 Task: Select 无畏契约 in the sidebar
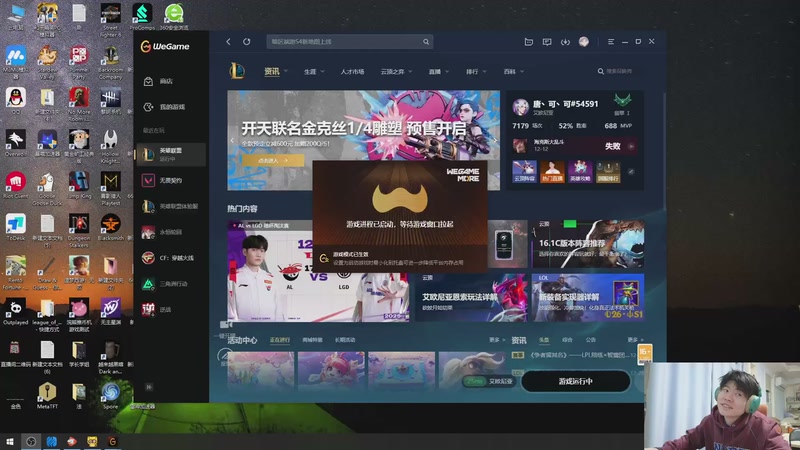(x=171, y=180)
